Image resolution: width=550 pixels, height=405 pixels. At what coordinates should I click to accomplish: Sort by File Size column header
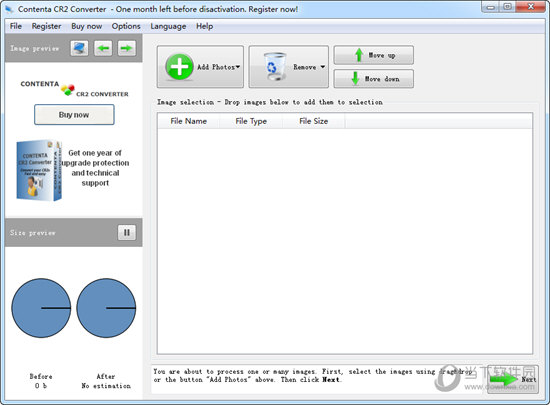click(x=314, y=121)
